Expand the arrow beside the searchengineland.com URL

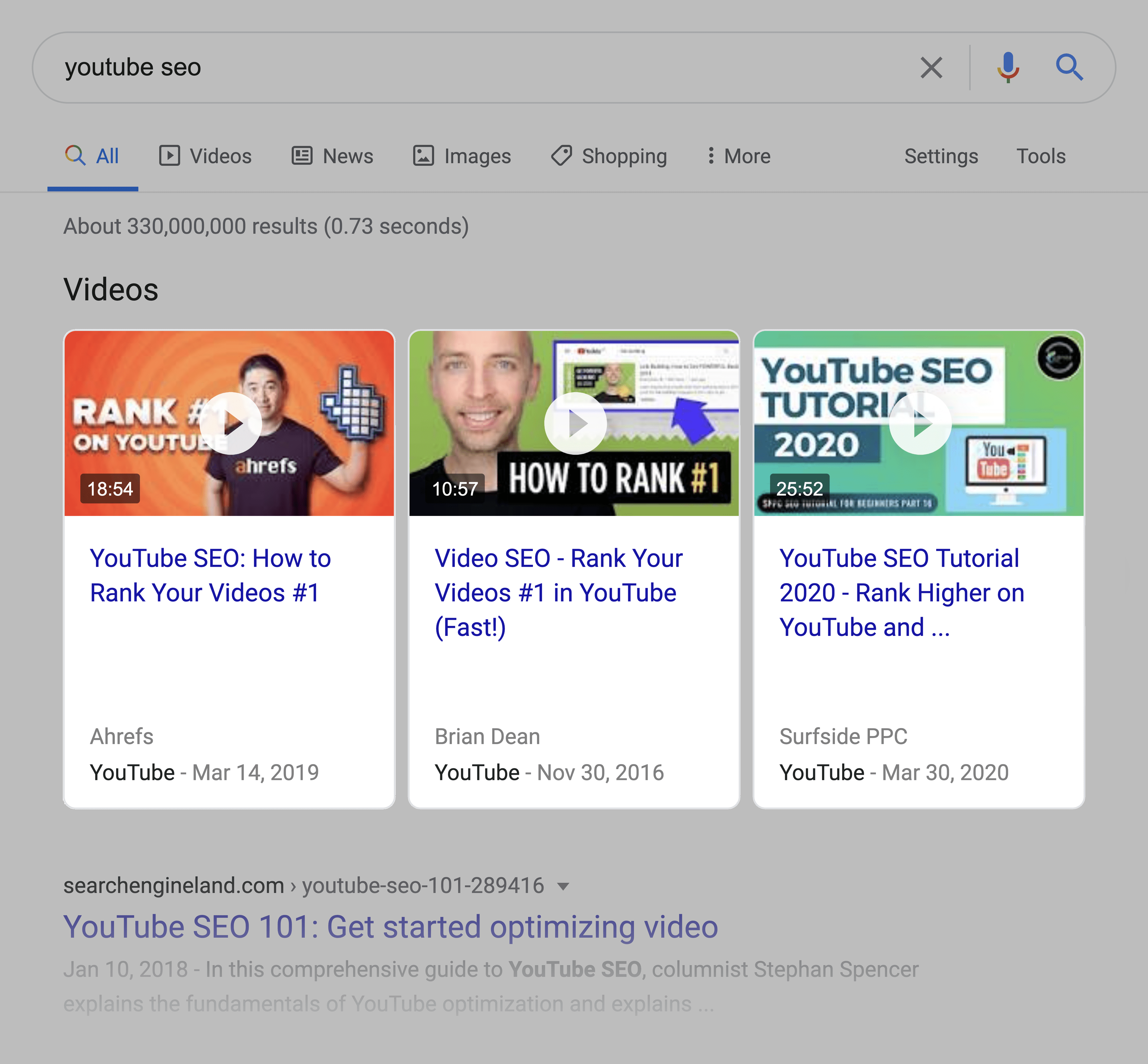click(x=564, y=887)
